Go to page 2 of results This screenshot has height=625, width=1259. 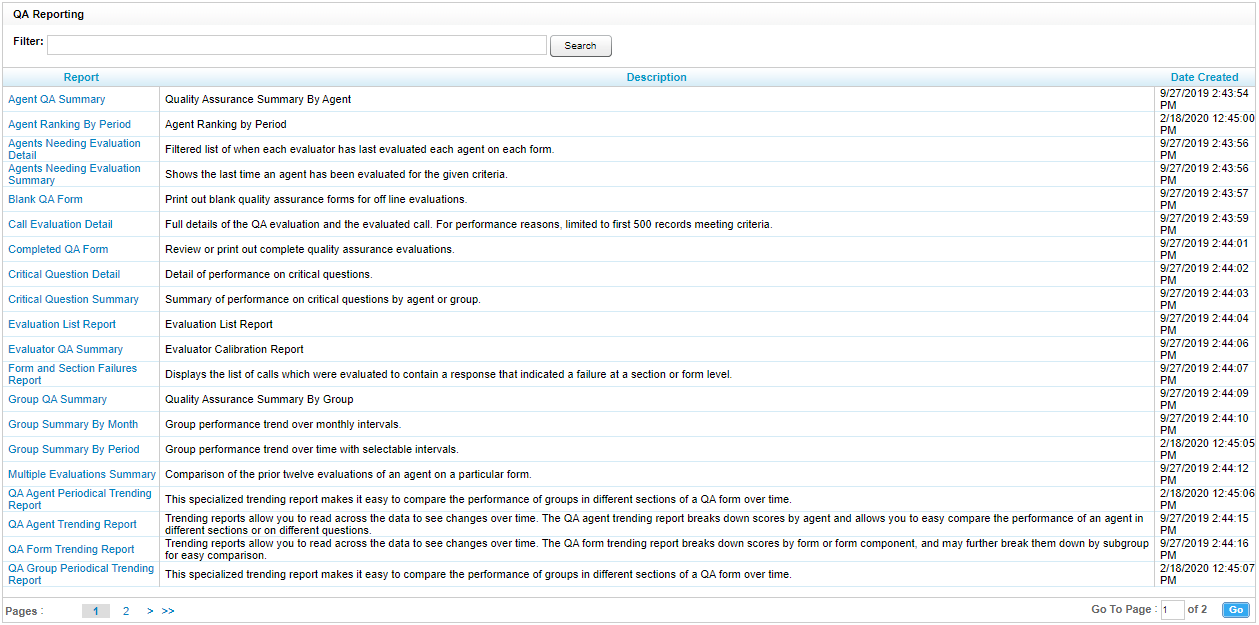pos(126,611)
